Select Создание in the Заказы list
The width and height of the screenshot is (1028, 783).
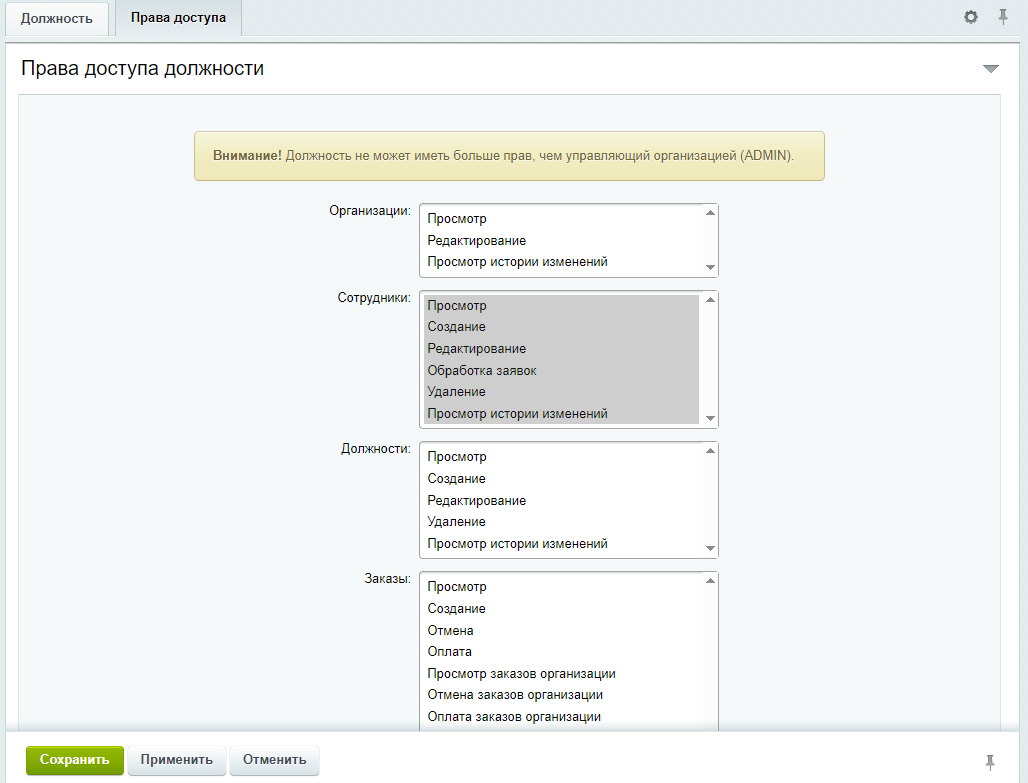561,609
